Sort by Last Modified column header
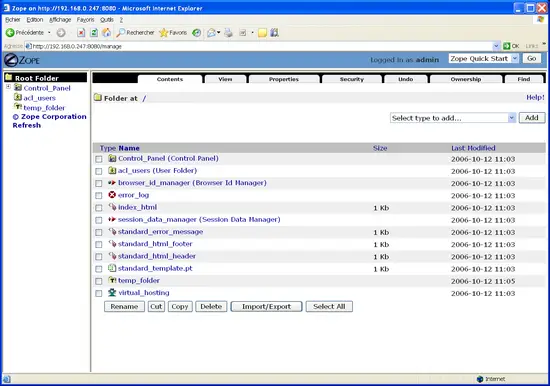The height and width of the screenshot is (386, 550). (x=473, y=148)
